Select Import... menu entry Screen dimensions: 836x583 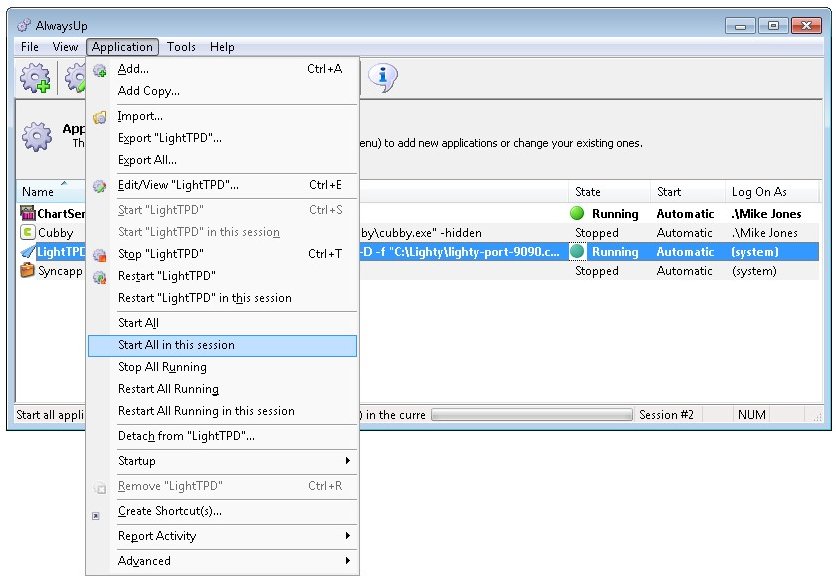(x=222, y=116)
